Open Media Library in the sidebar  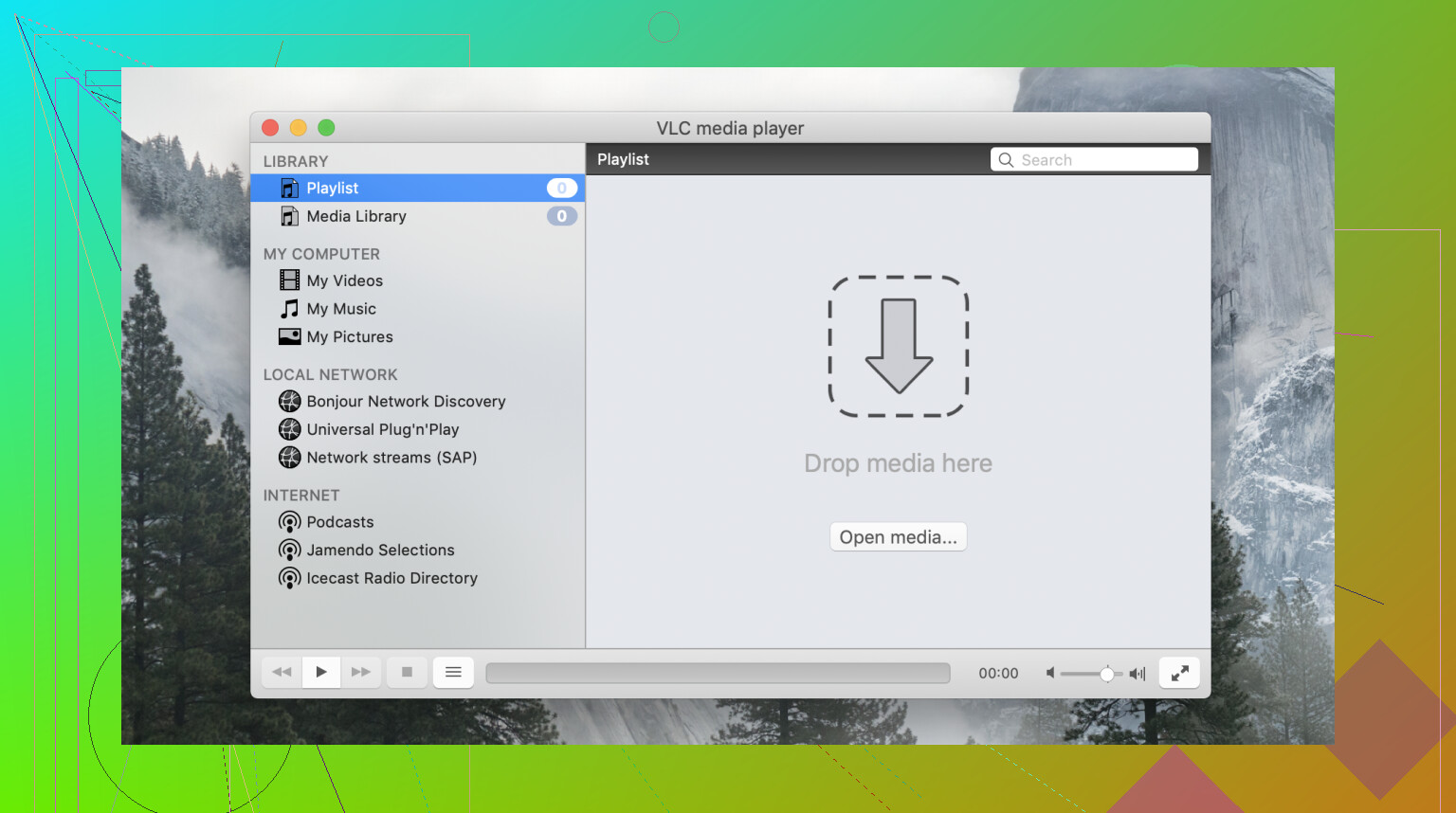click(x=418, y=217)
